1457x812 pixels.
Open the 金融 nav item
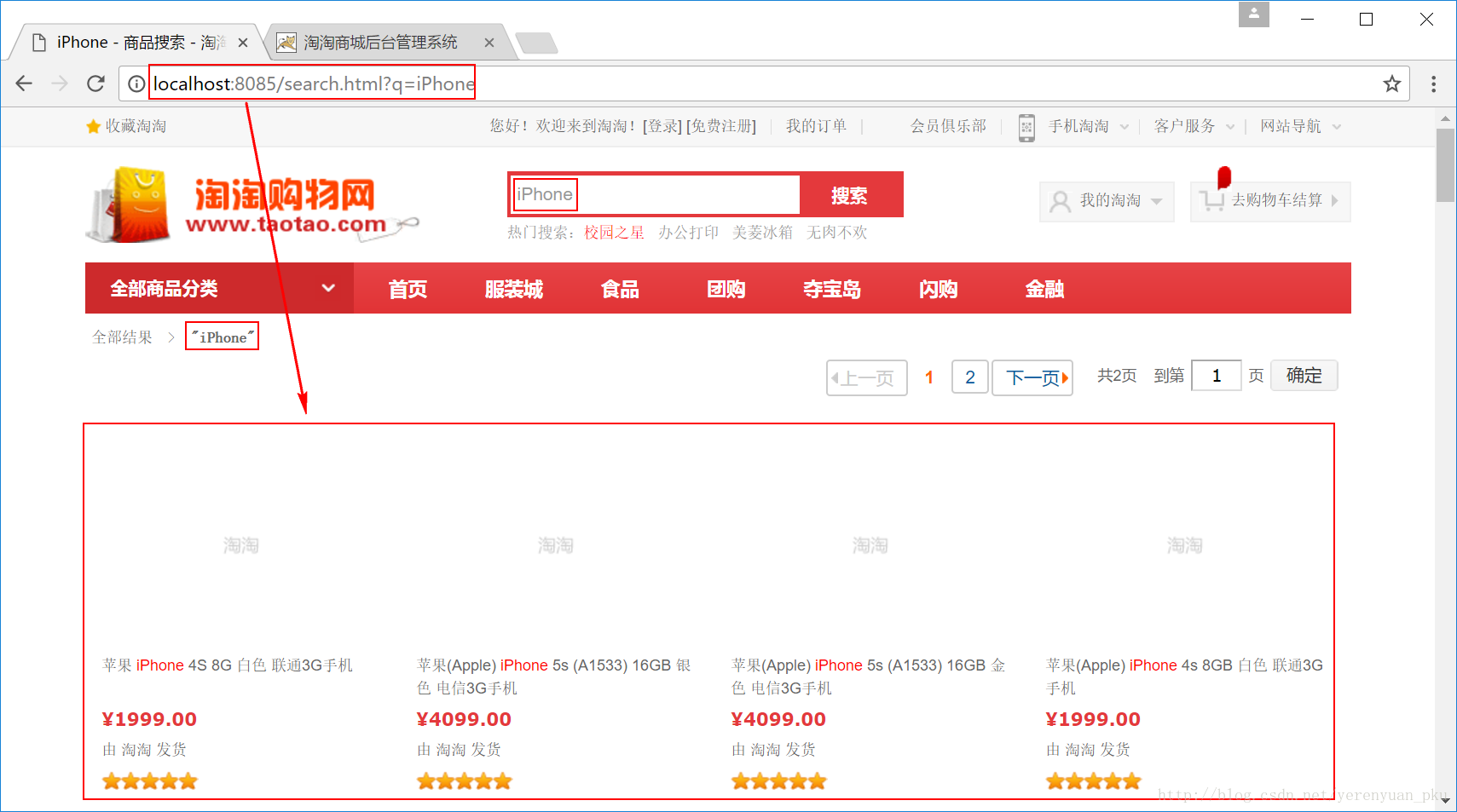coord(1044,289)
